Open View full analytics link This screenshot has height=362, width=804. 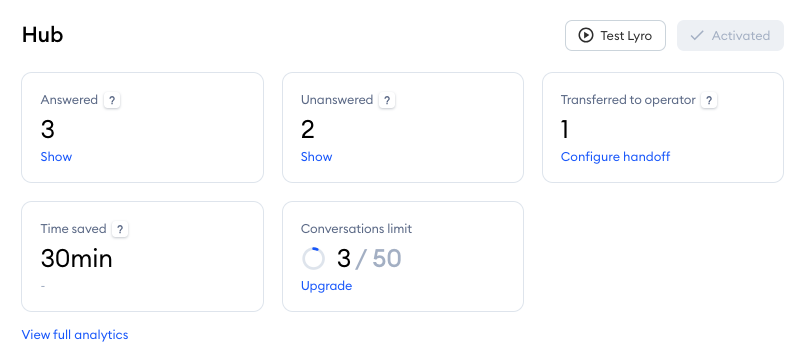click(75, 335)
